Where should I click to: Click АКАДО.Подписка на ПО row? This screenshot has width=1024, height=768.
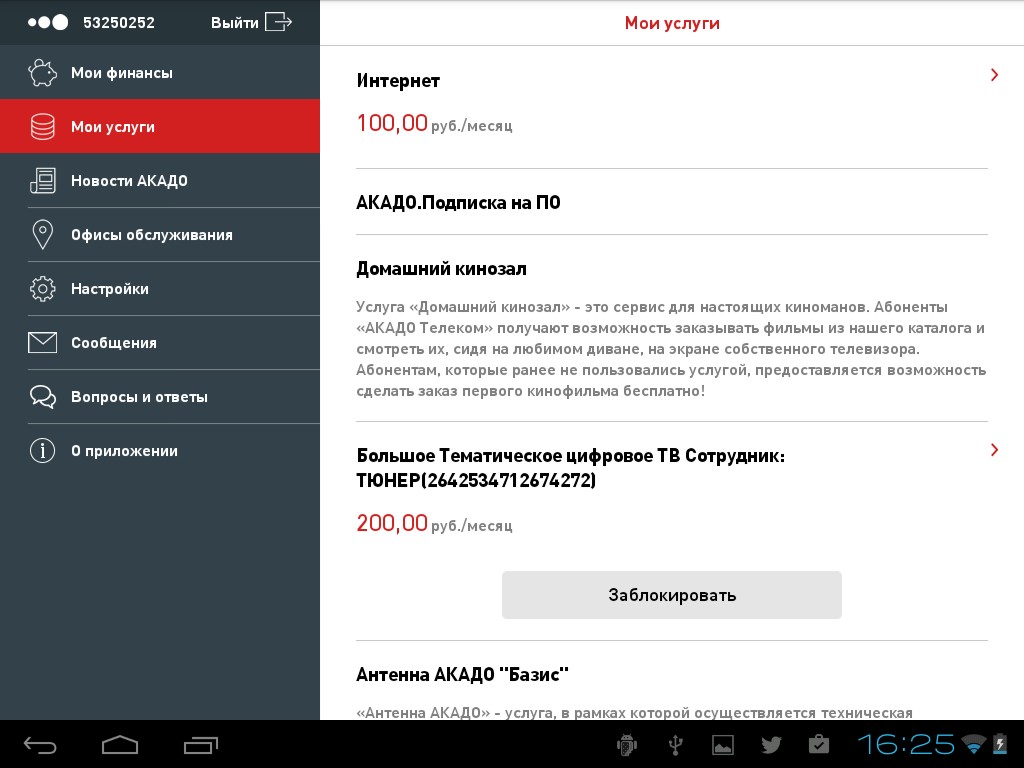click(x=671, y=202)
